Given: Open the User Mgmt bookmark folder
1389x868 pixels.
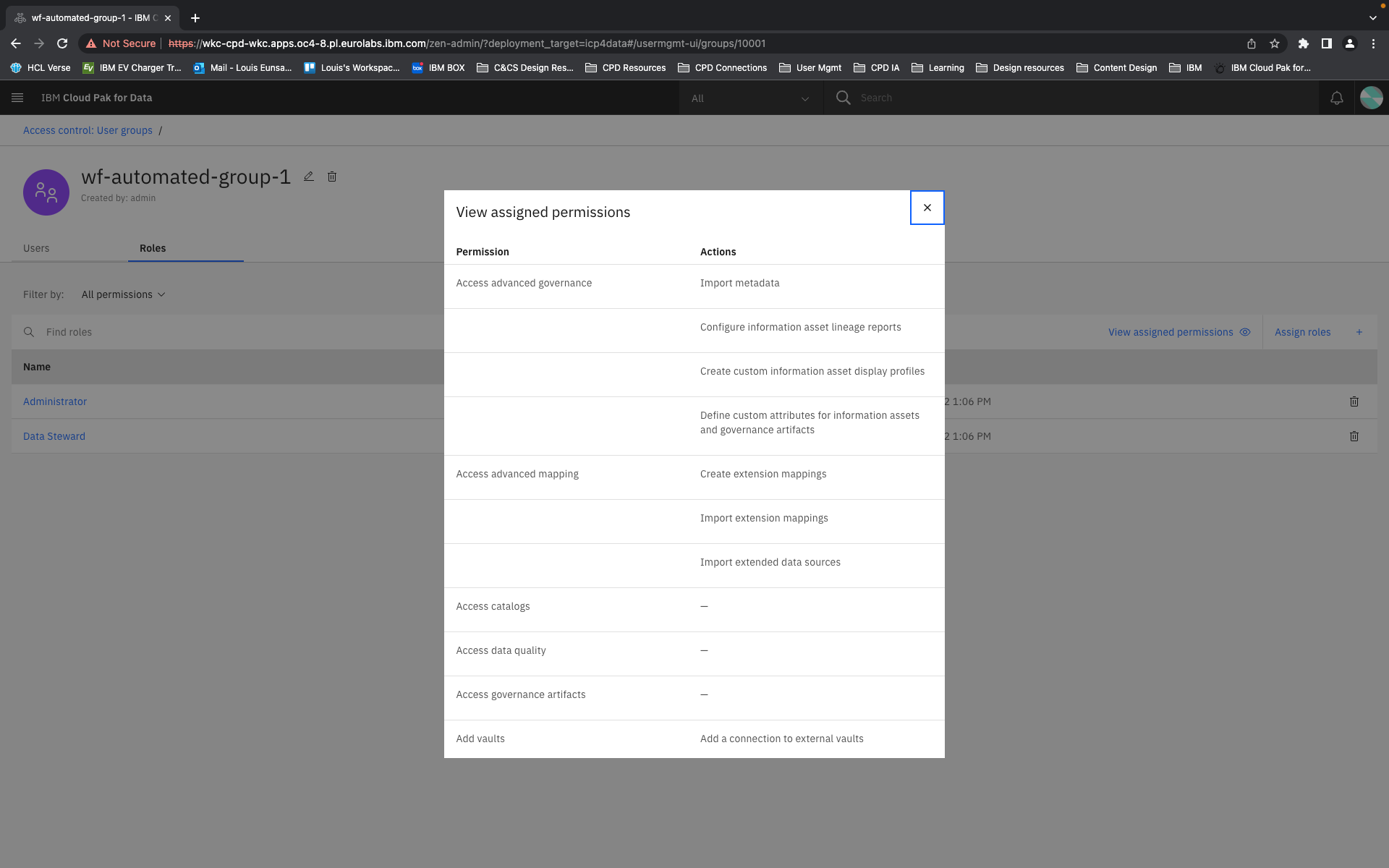Looking at the screenshot, I should [810, 68].
